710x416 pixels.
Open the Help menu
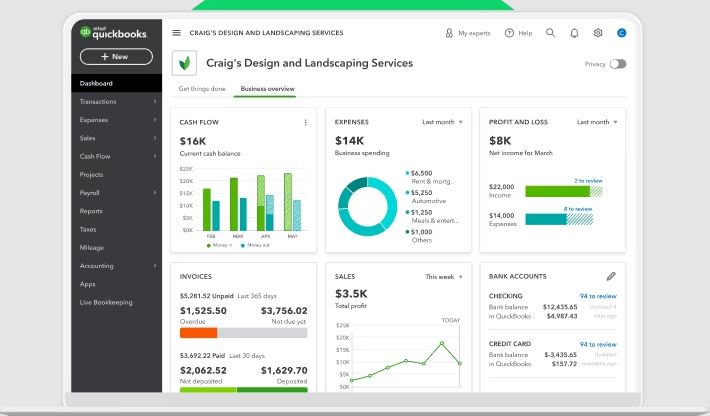[518, 33]
